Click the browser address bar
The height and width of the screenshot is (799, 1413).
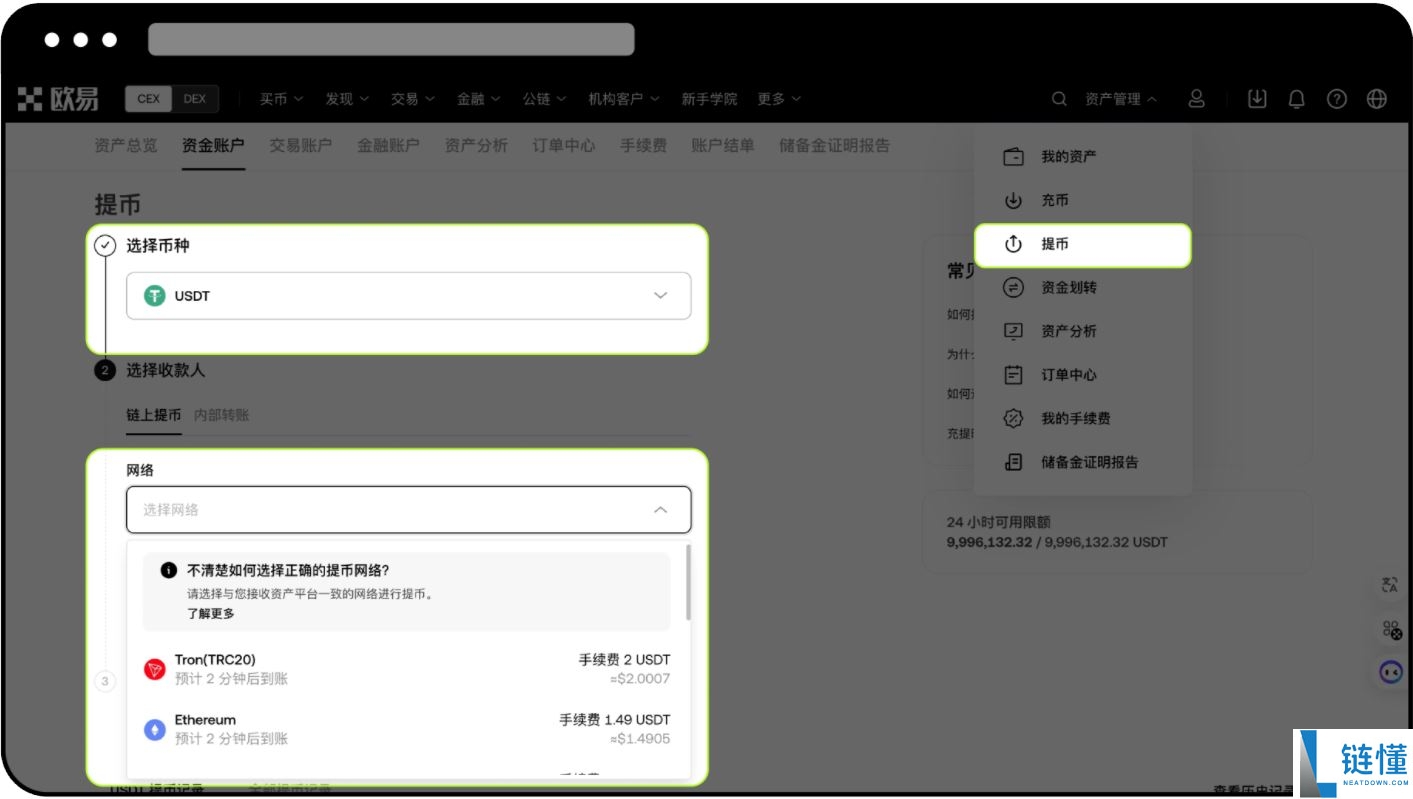coord(391,40)
